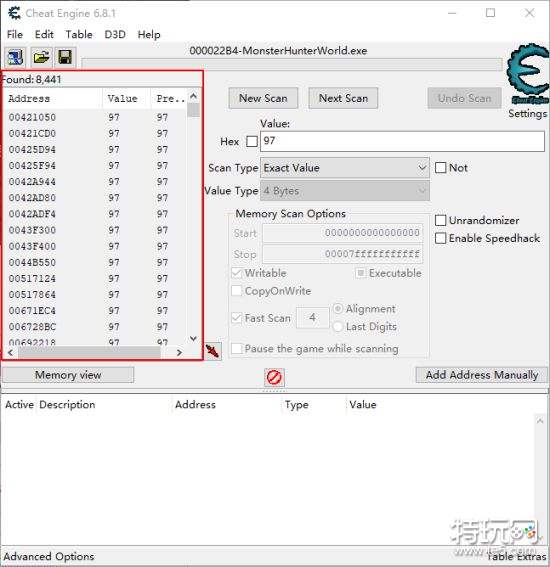Screen dimensions: 550x567
Task: Click the open file folder icon
Action: tap(41, 57)
